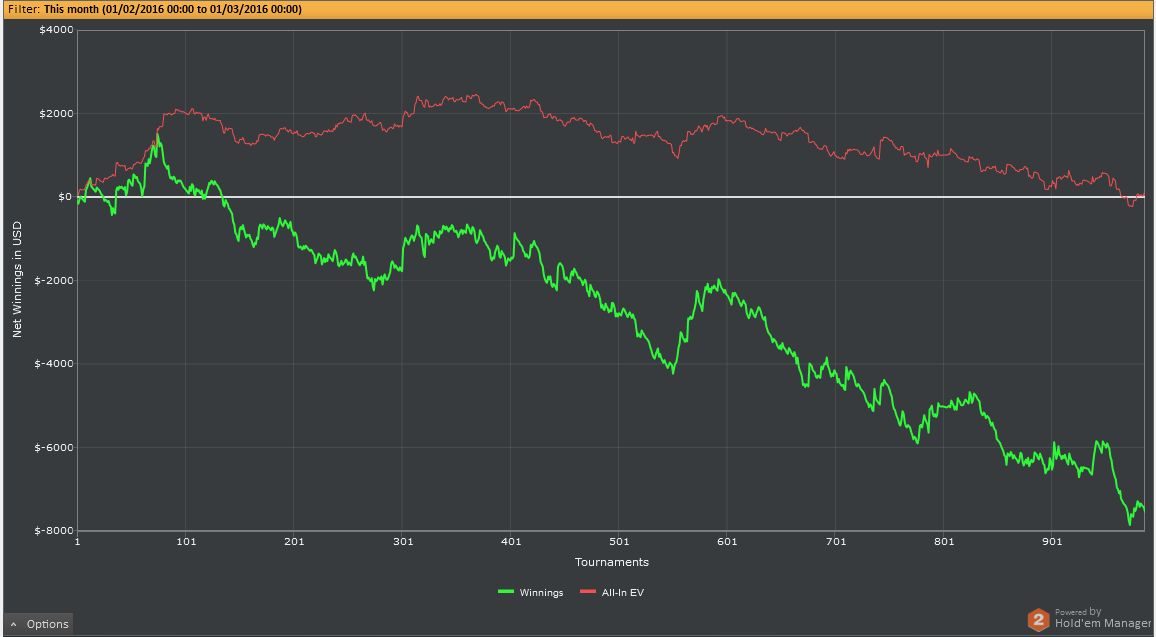The image size is (1156, 637).
Task: Expand the Options panel
Action: click(x=38, y=624)
